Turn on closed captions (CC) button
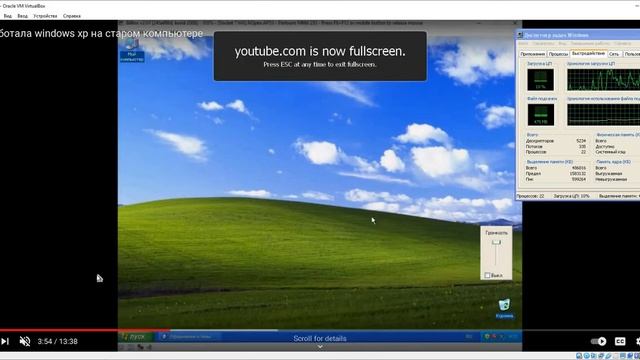The width and height of the screenshot is (640, 360). coord(620,341)
